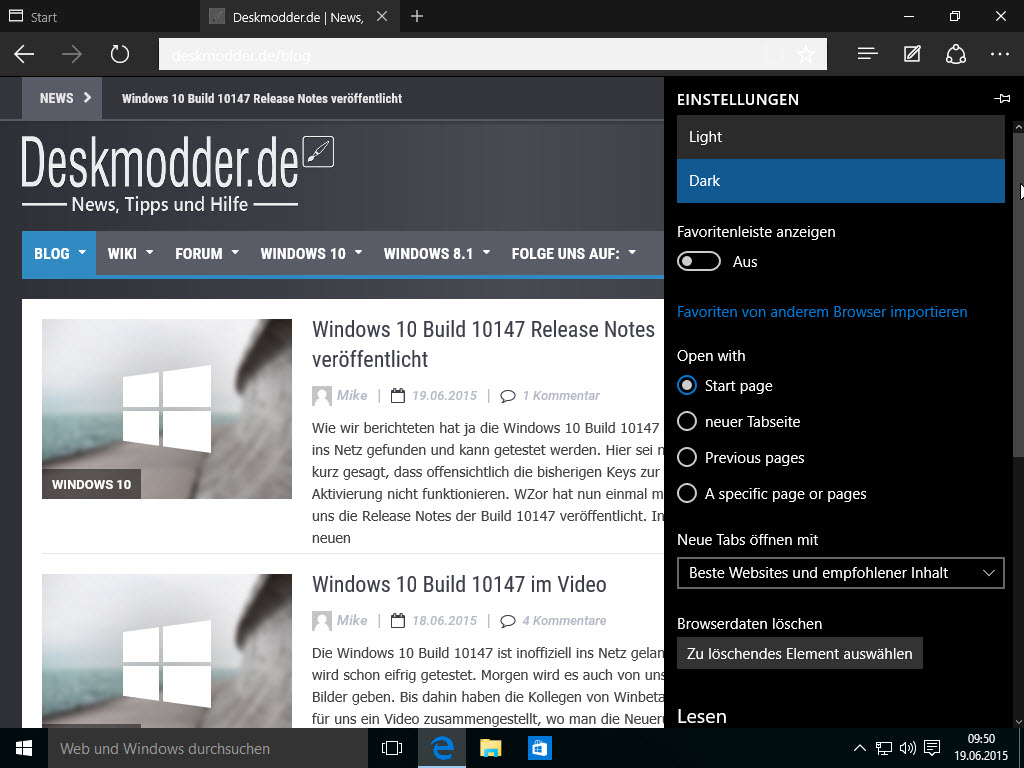The width and height of the screenshot is (1024, 768).
Task: Open article Windows 10 Build 10147 Release Notes
Action: (483, 344)
